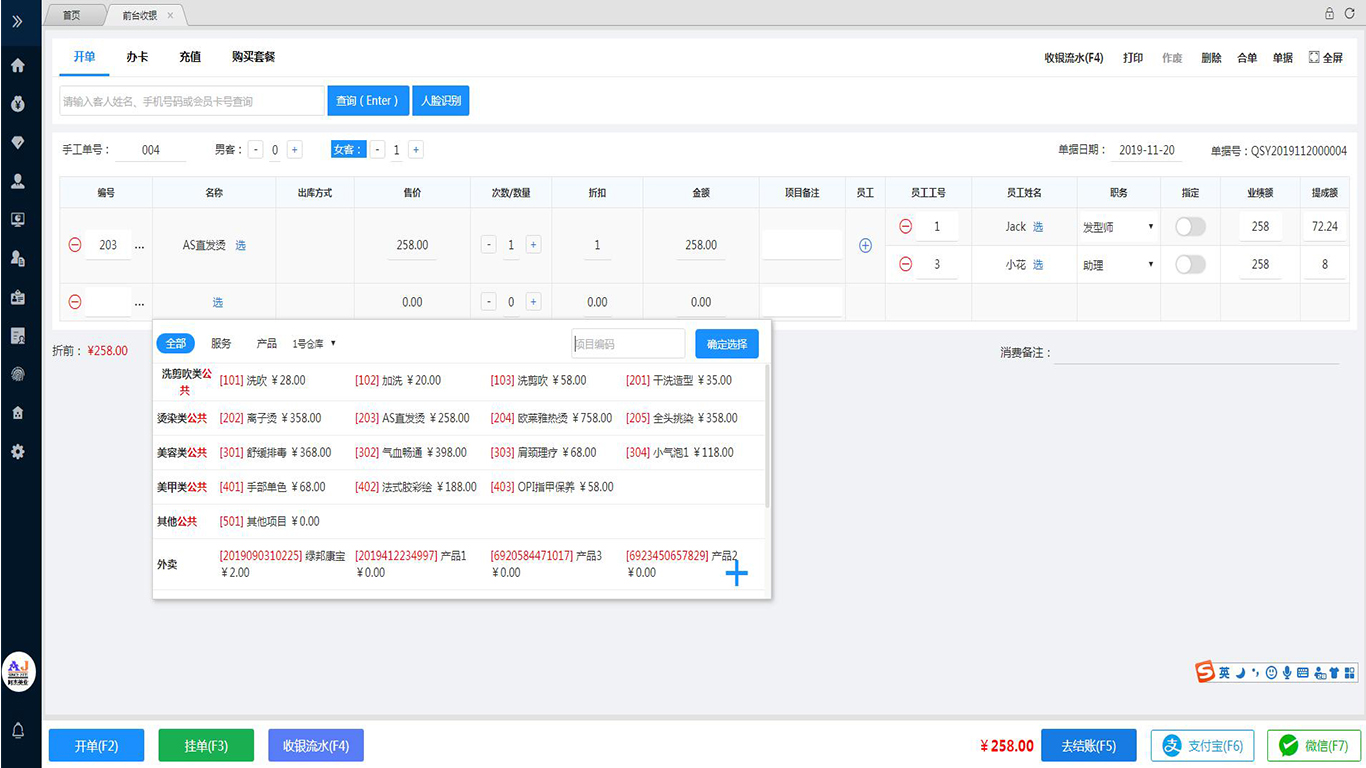The height and width of the screenshot is (768, 1366).
Task: Click the 确定选择 button
Action: click(x=727, y=344)
